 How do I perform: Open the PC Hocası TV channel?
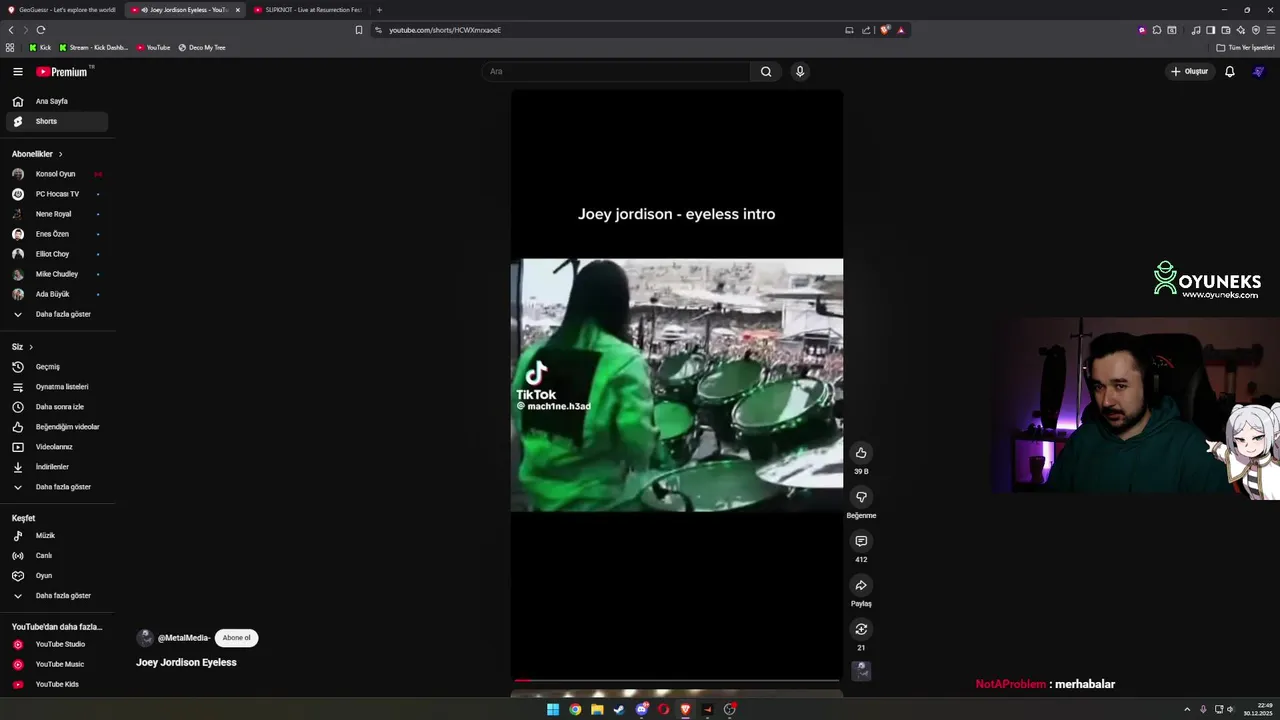click(x=57, y=194)
